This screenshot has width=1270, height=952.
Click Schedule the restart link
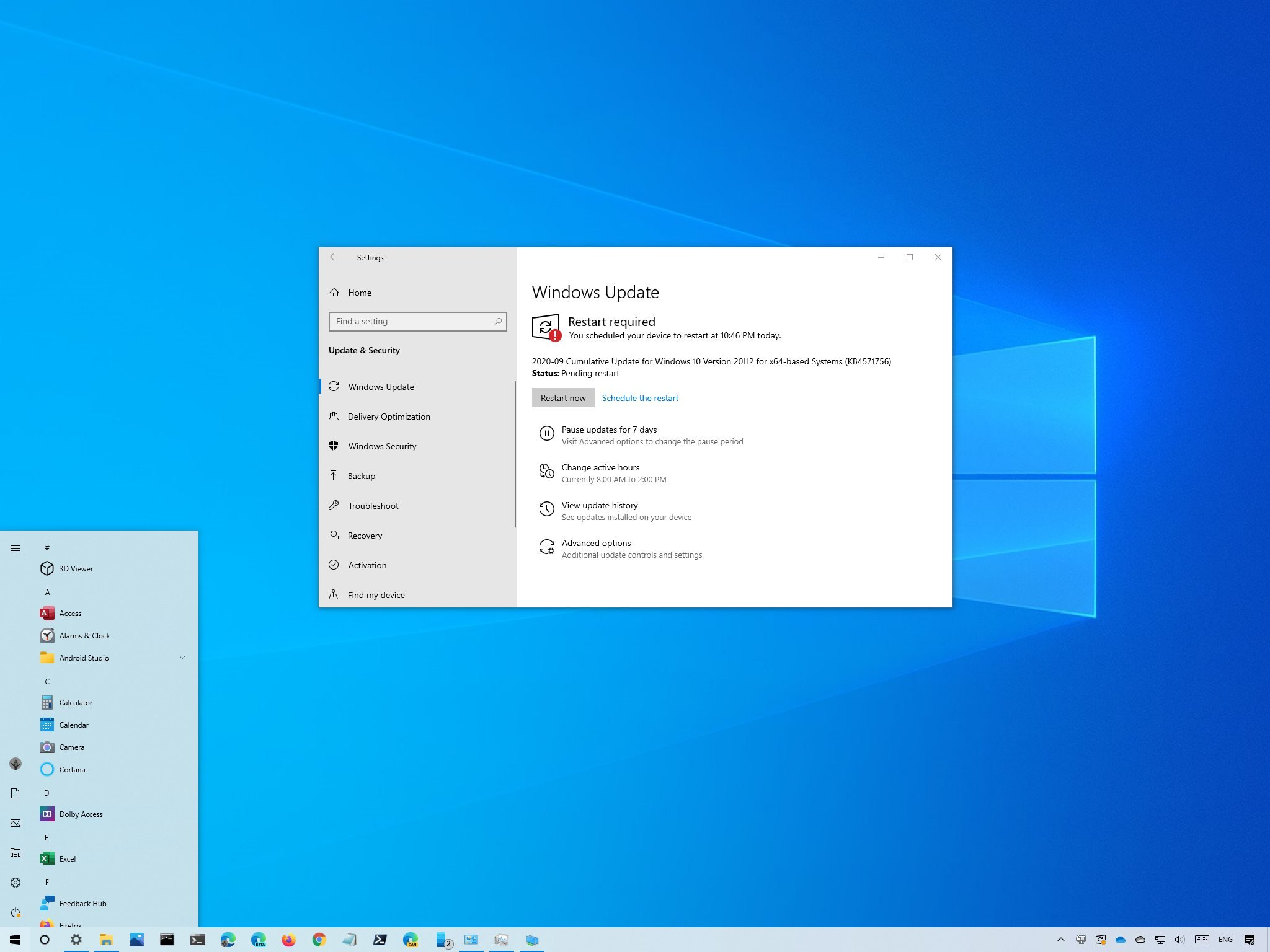coord(640,398)
